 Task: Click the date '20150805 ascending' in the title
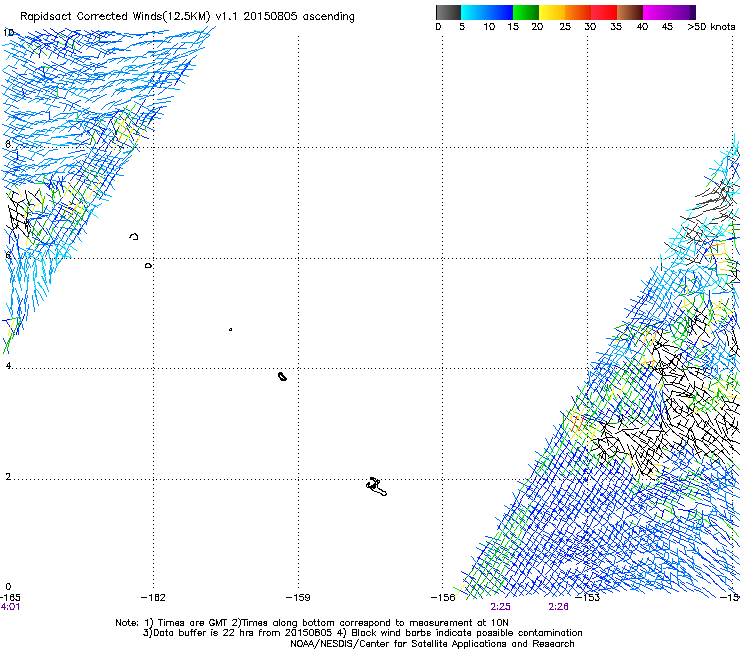pos(299,17)
